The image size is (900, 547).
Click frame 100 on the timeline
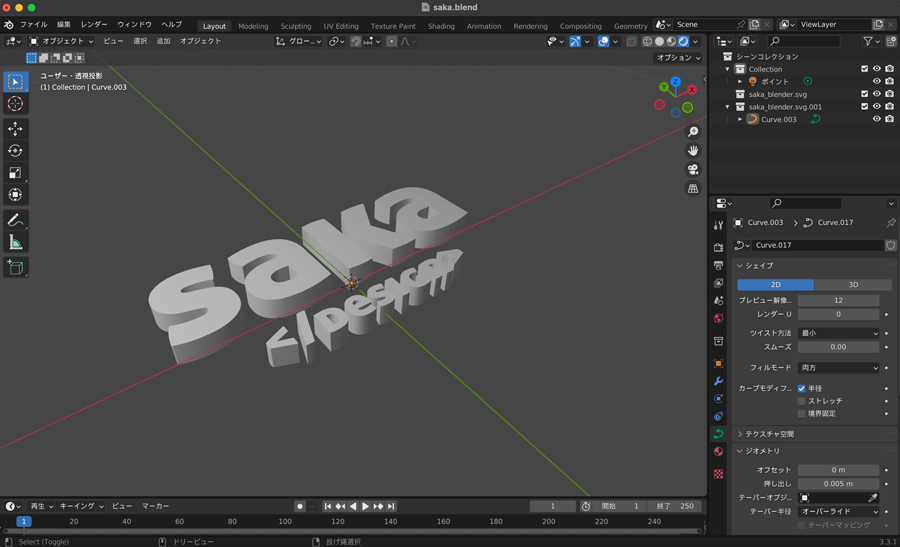[x=285, y=521]
